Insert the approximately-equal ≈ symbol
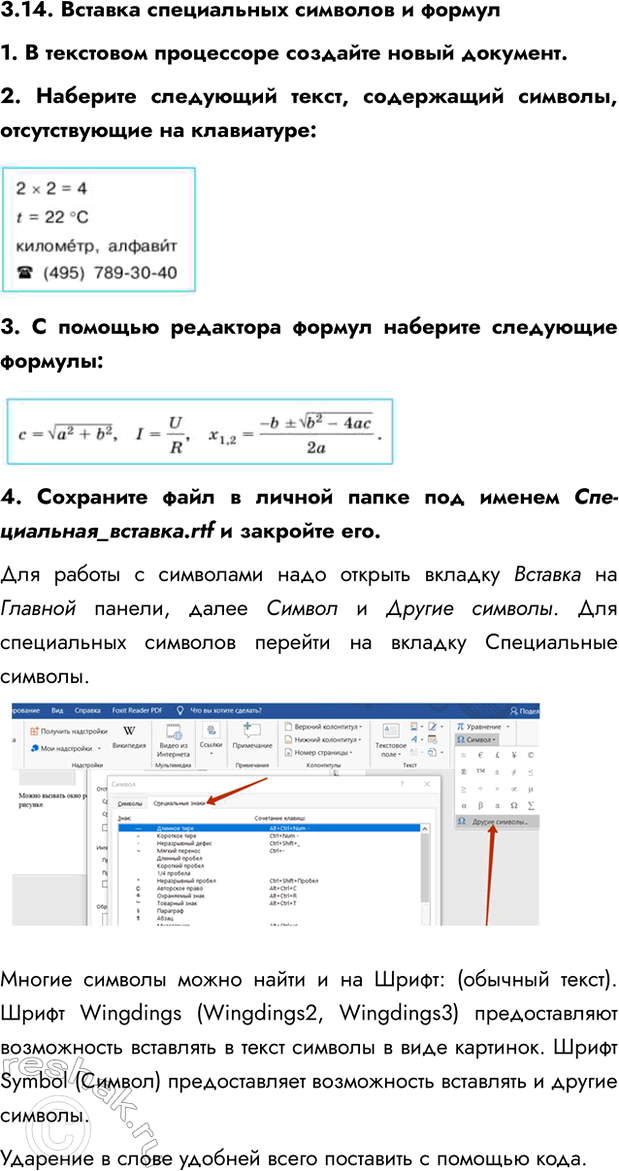Image resolution: width=619 pixels, height=1171 pixels. [464, 755]
